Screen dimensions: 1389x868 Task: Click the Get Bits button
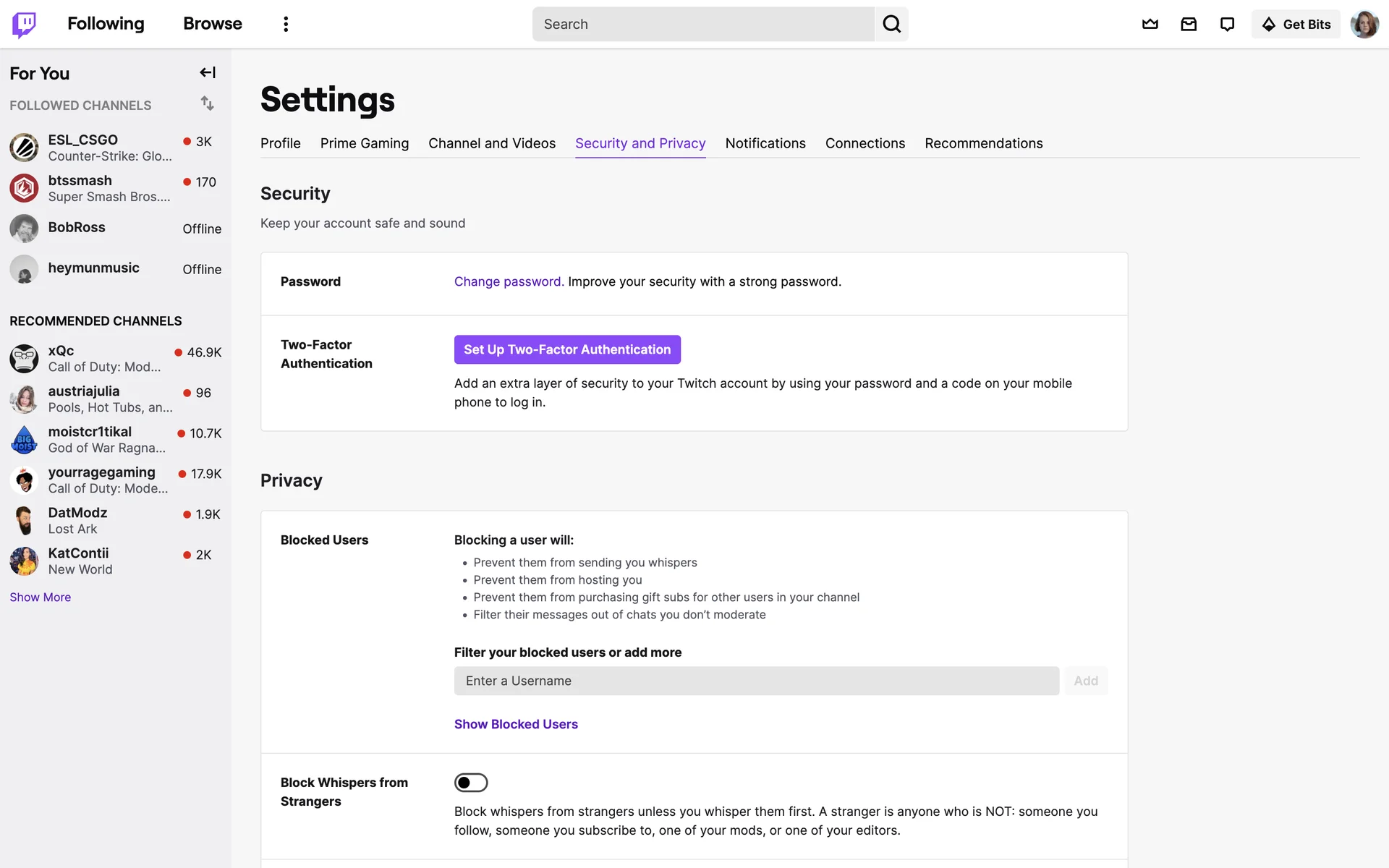click(1296, 24)
